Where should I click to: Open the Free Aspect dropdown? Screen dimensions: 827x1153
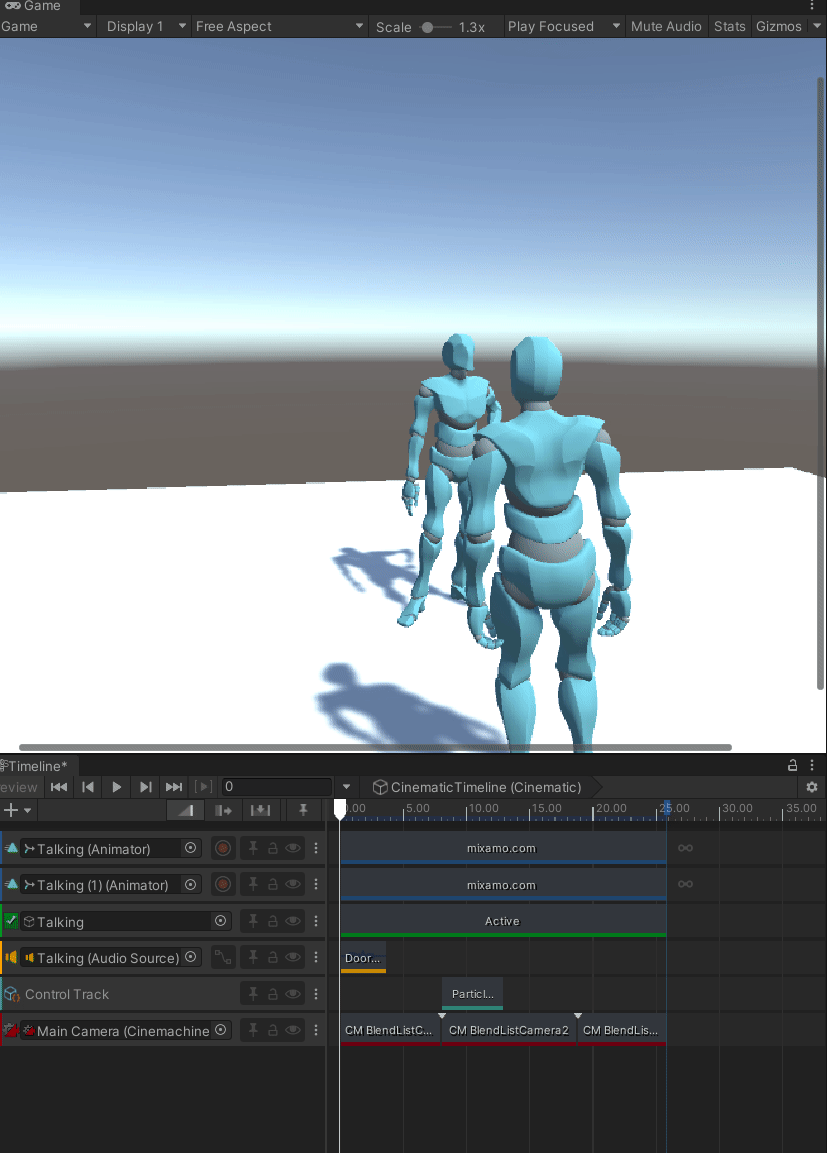279,26
